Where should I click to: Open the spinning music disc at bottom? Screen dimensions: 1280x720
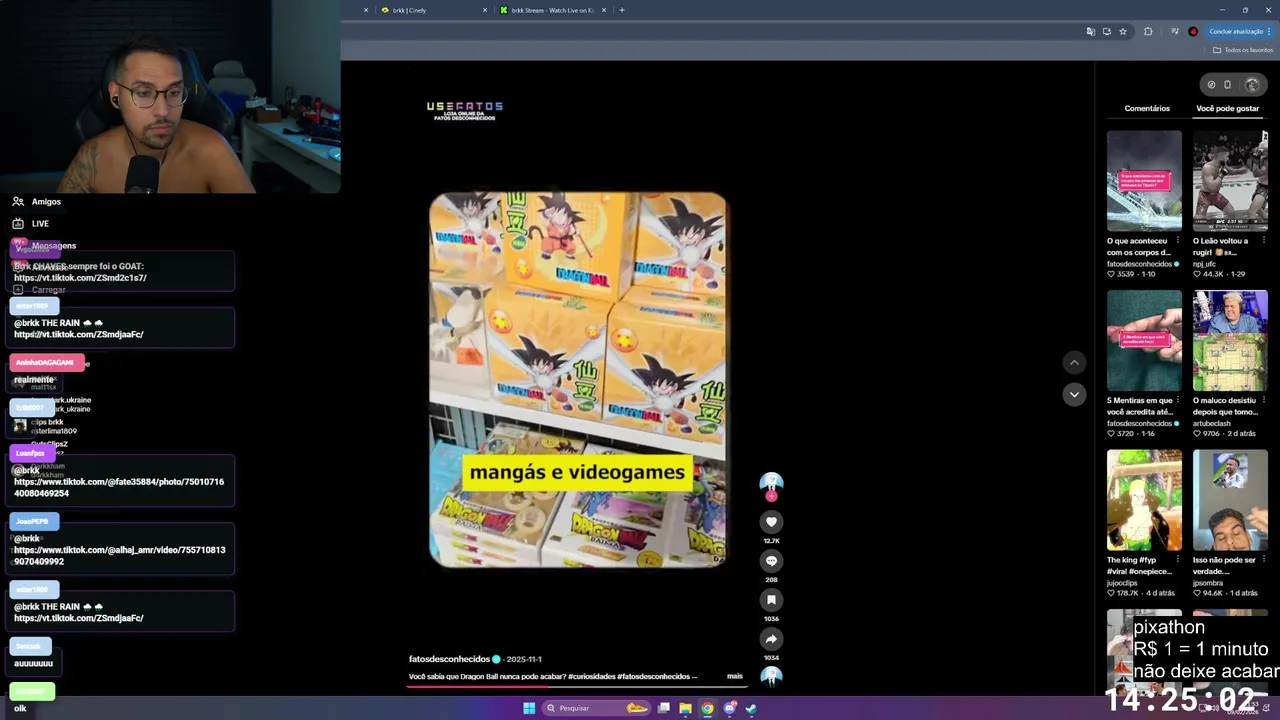pos(771,677)
